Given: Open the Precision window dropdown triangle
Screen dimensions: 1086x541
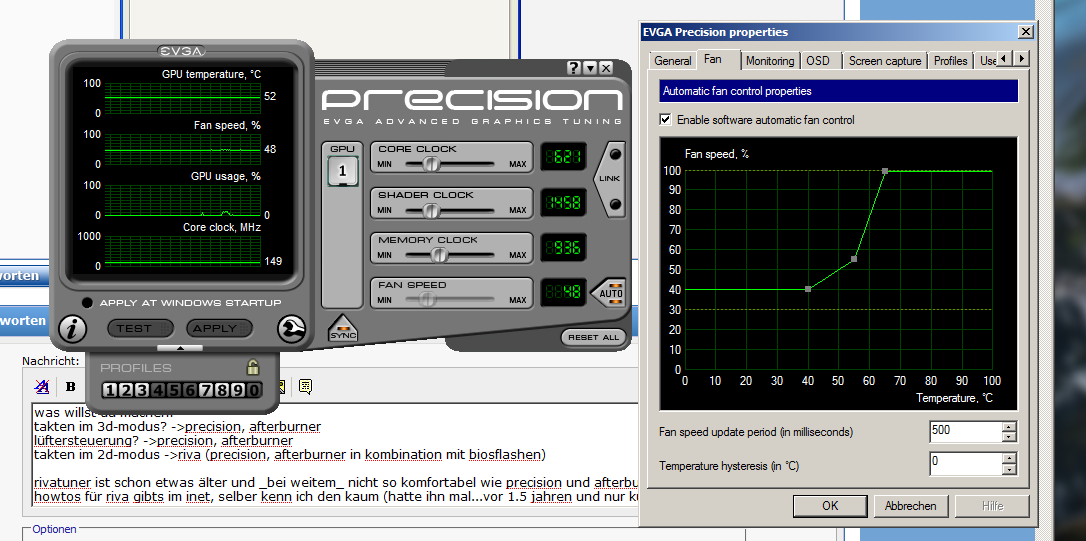Looking at the screenshot, I should pyautogui.click(x=589, y=68).
